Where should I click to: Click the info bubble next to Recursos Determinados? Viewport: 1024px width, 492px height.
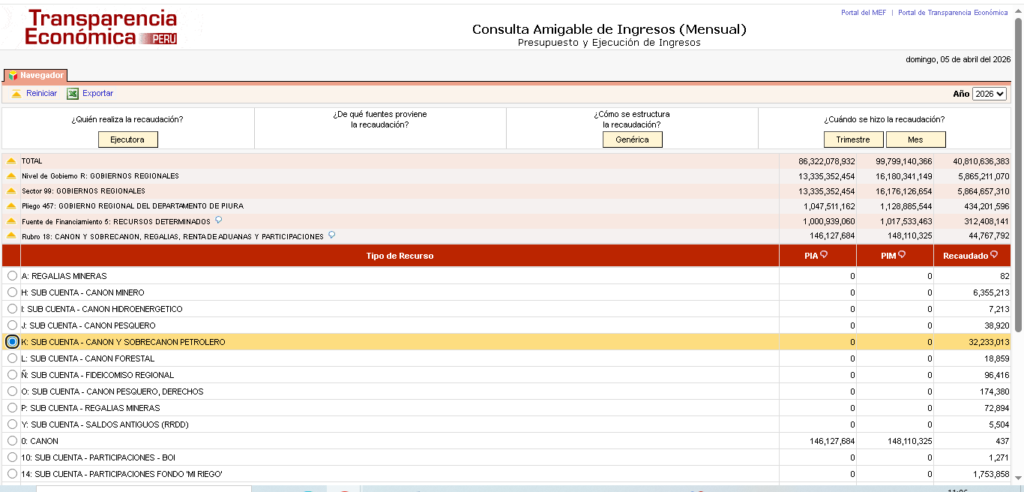(x=218, y=220)
